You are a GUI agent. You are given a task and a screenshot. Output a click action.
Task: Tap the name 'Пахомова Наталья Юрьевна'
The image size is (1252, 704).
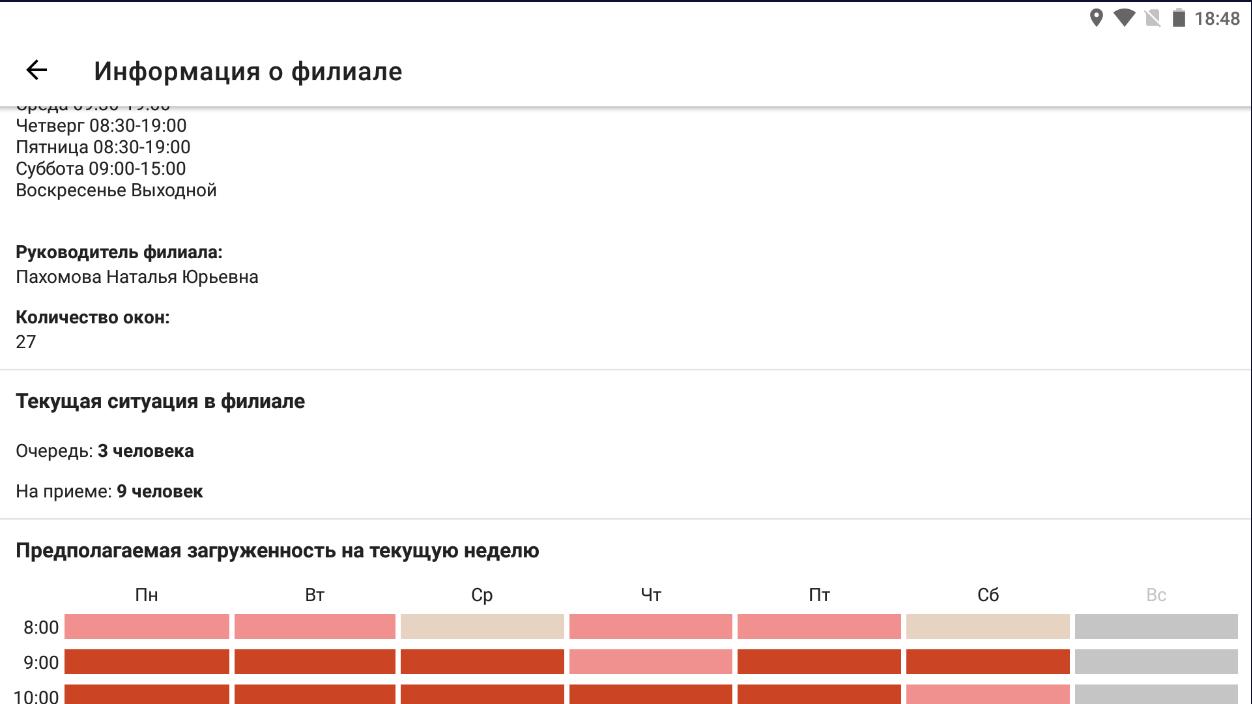[137, 277]
